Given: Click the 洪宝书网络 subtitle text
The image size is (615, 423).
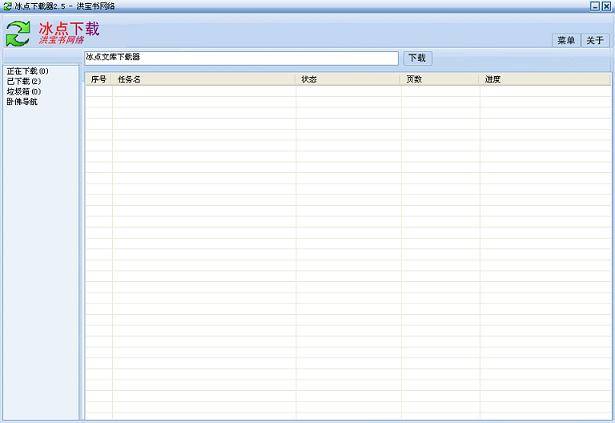Looking at the screenshot, I should click(x=62, y=40).
